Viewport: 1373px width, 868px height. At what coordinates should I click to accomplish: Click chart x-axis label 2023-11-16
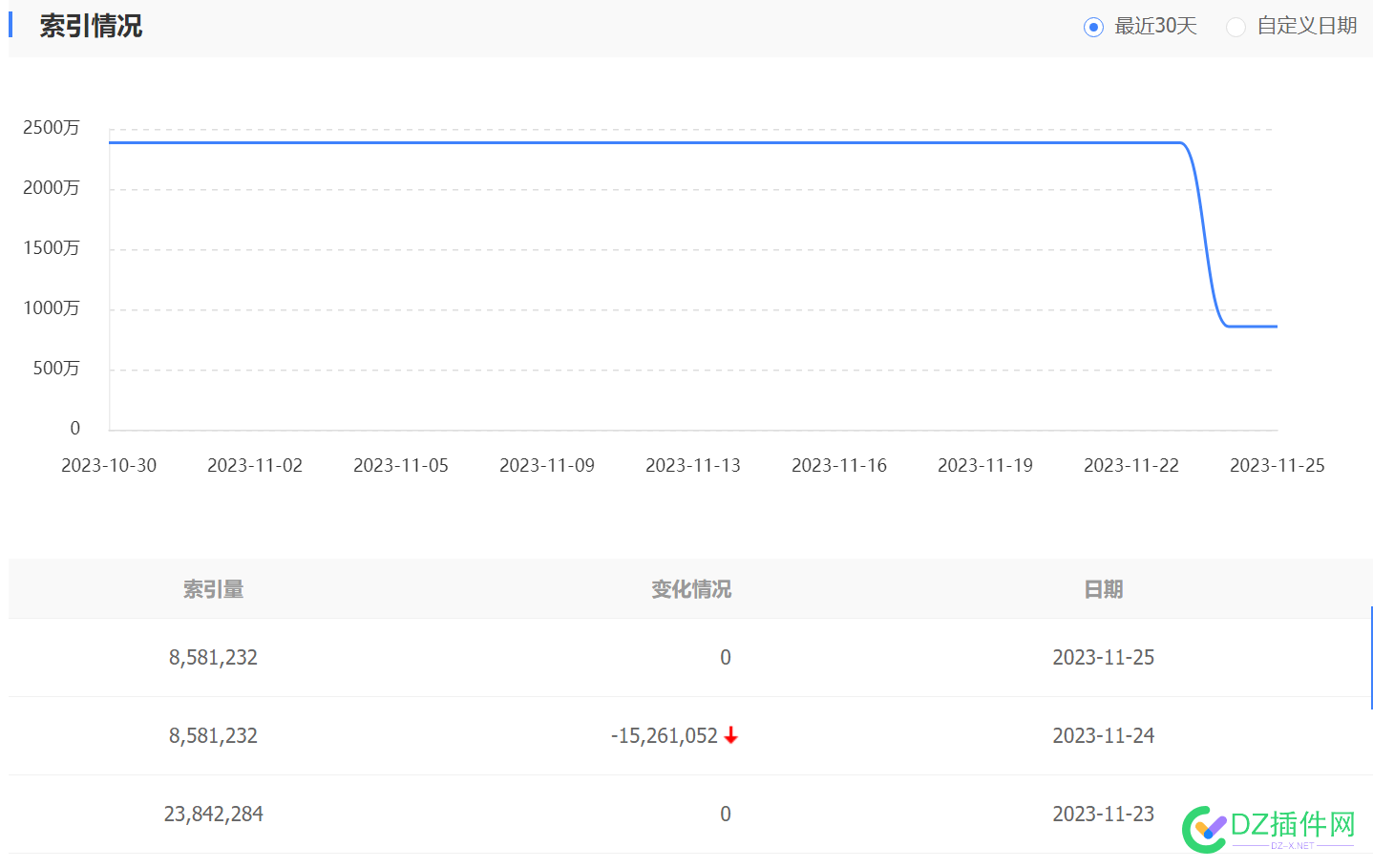pyautogui.click(x=839, y=465)
